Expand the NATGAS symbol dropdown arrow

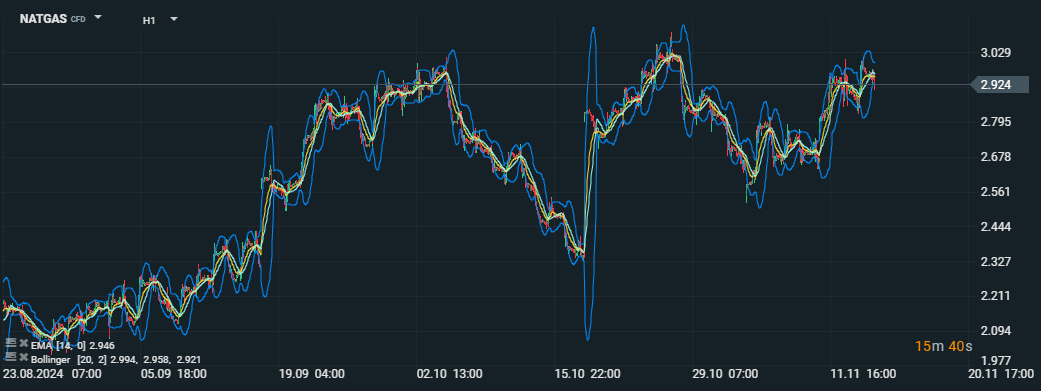click(98, 18)
